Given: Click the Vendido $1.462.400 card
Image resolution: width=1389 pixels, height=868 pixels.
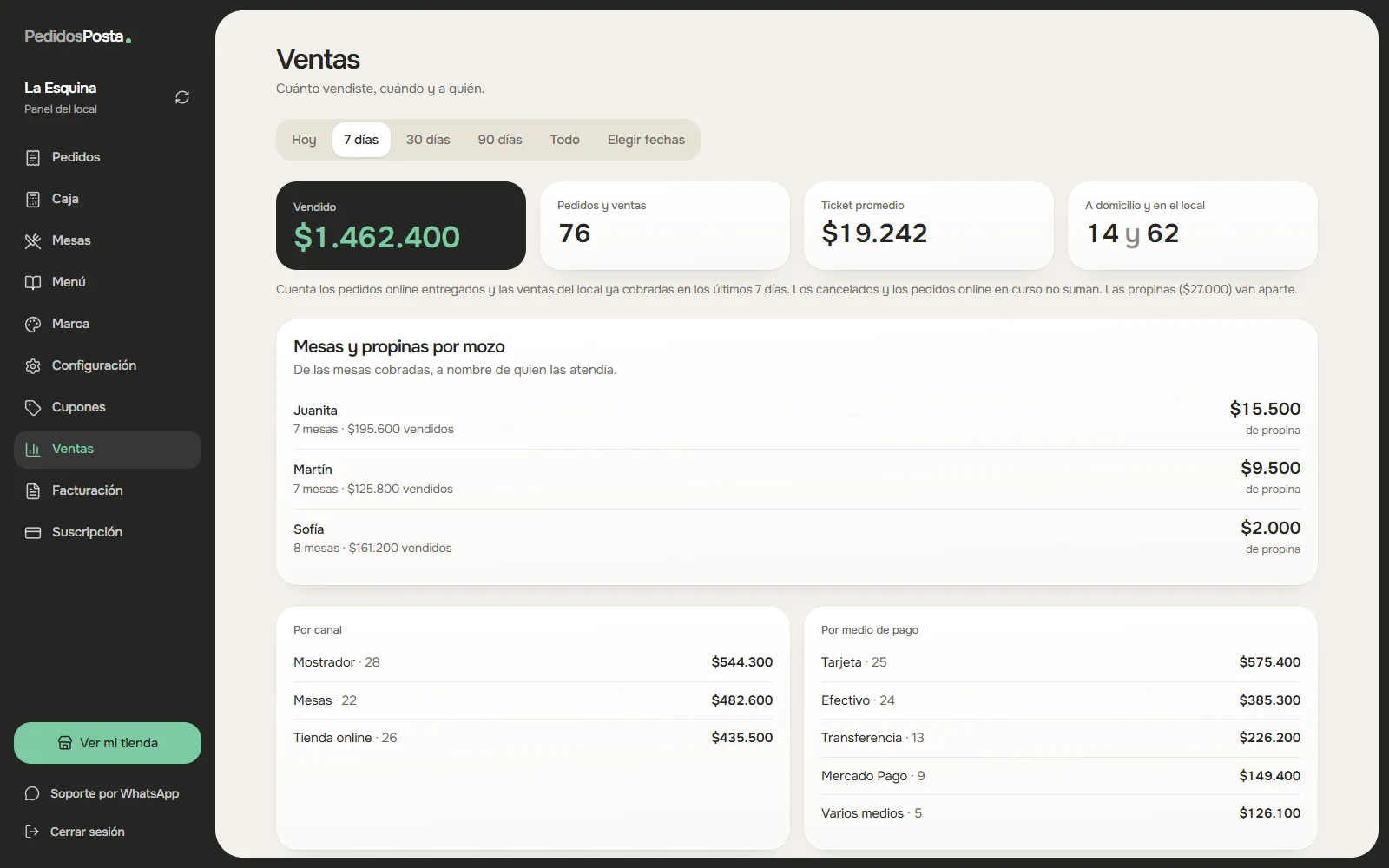Looking at the screenshot, I should point(401,226).
